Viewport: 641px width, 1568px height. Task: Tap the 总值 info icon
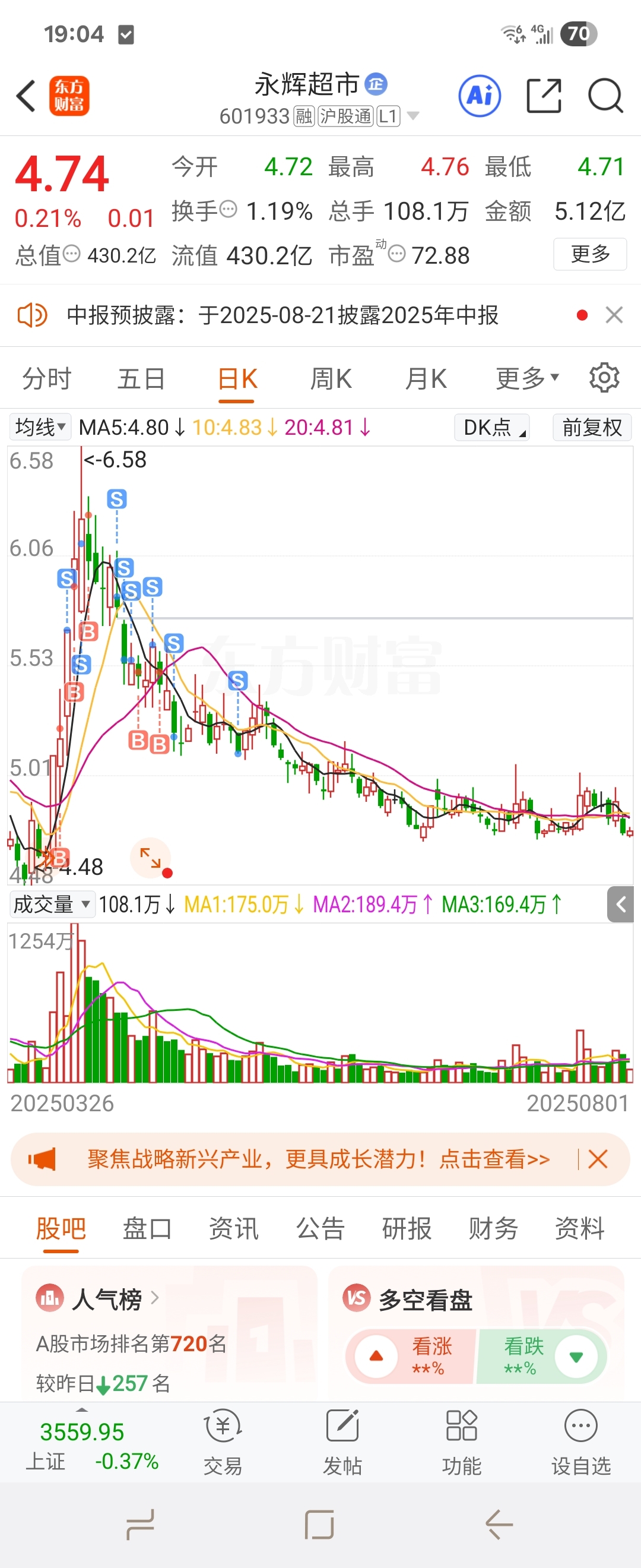[72, 253]
